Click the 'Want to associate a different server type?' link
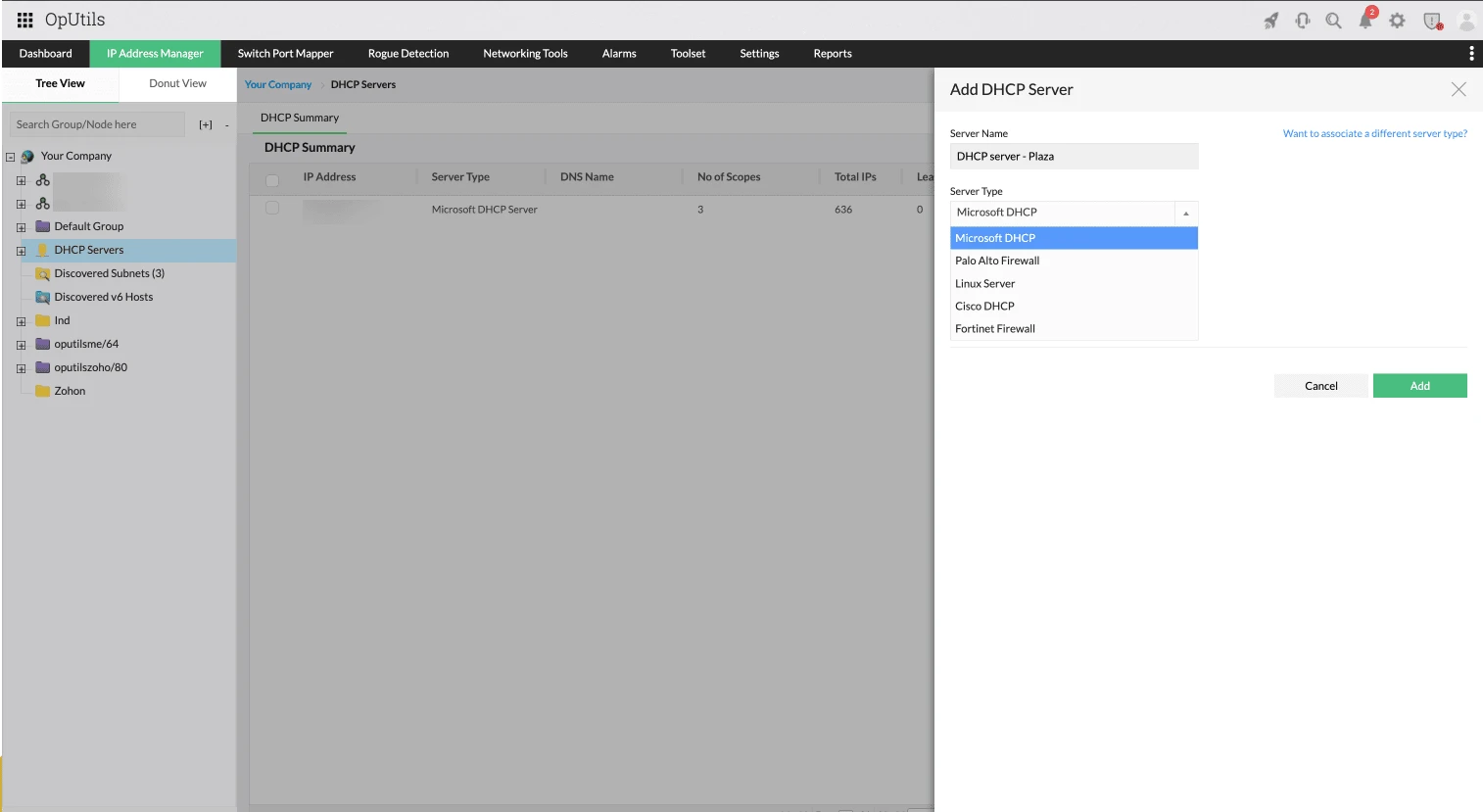The image size is (1483, 812). 1374,133
